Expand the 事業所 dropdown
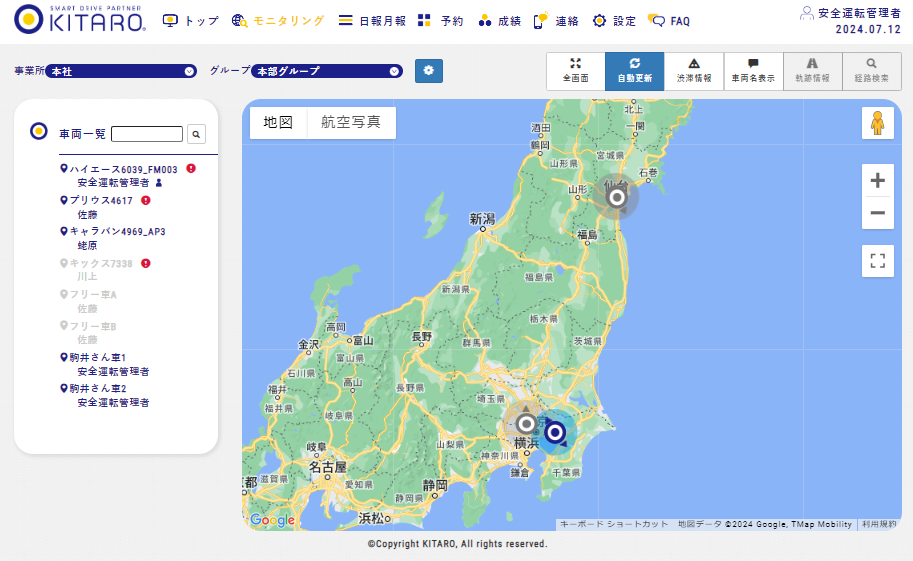The width and height of the screenshot is (913, 561). click(121, 71)
